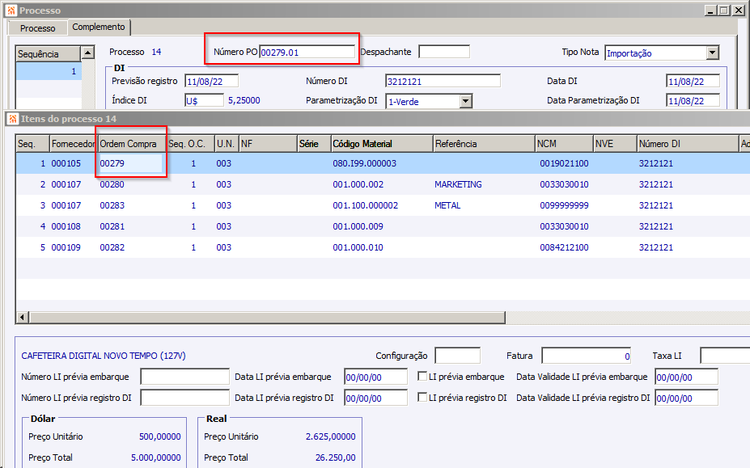Click the Itens do processo 14 window icon

point(12,119)
